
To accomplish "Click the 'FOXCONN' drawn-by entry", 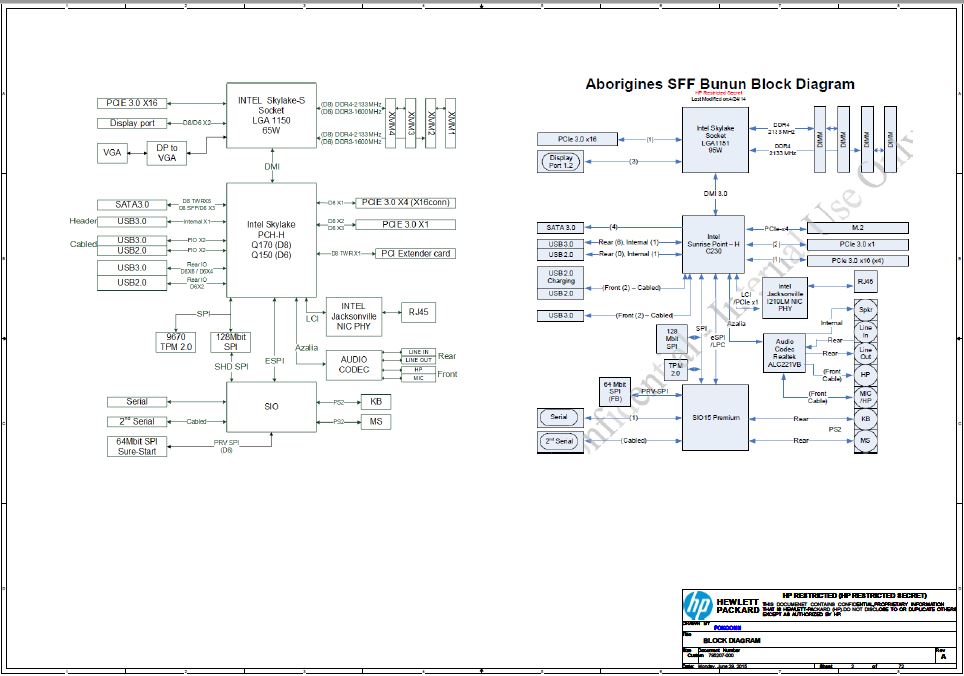I will click(x=727, y=627).
